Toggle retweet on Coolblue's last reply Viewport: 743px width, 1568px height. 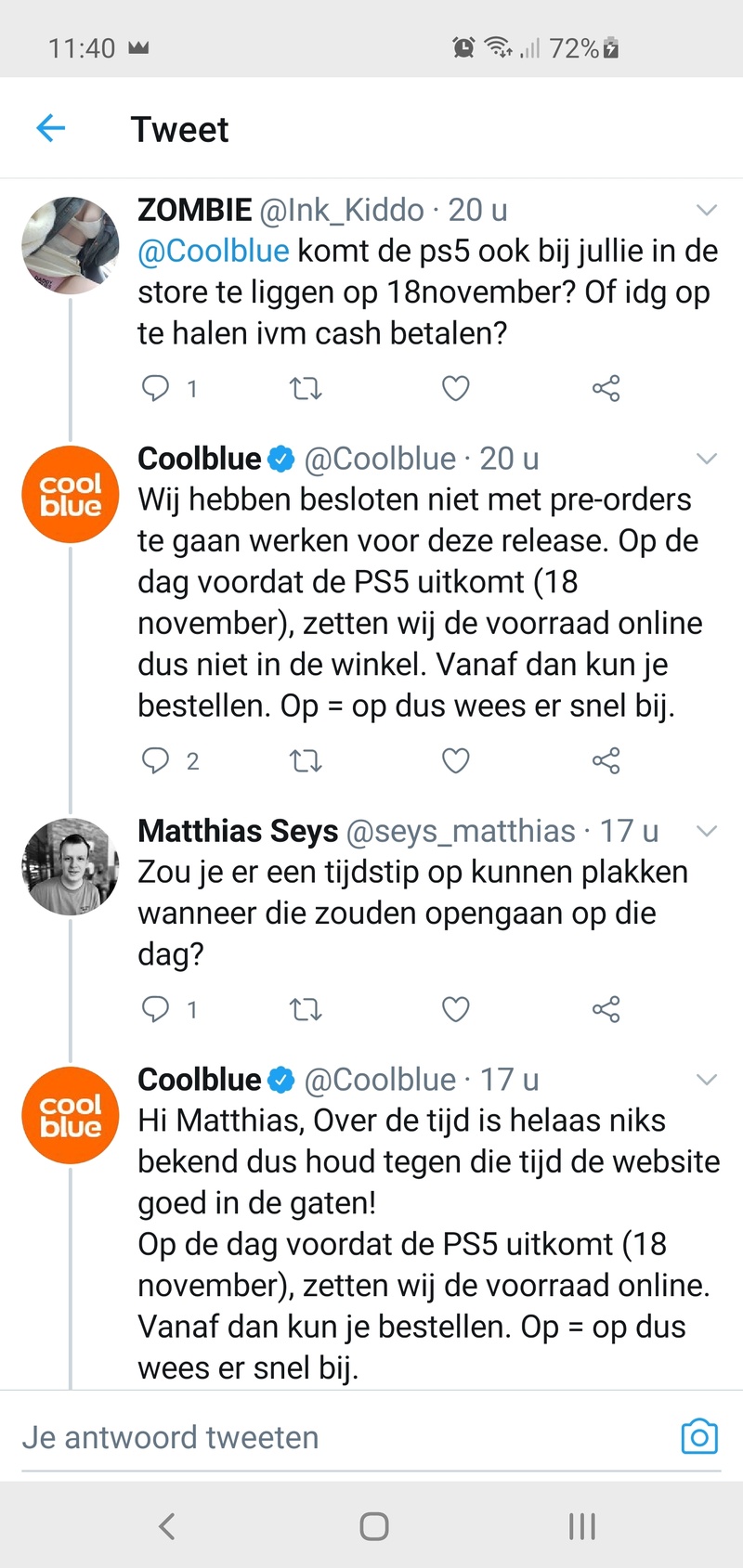click(305, 1393)
